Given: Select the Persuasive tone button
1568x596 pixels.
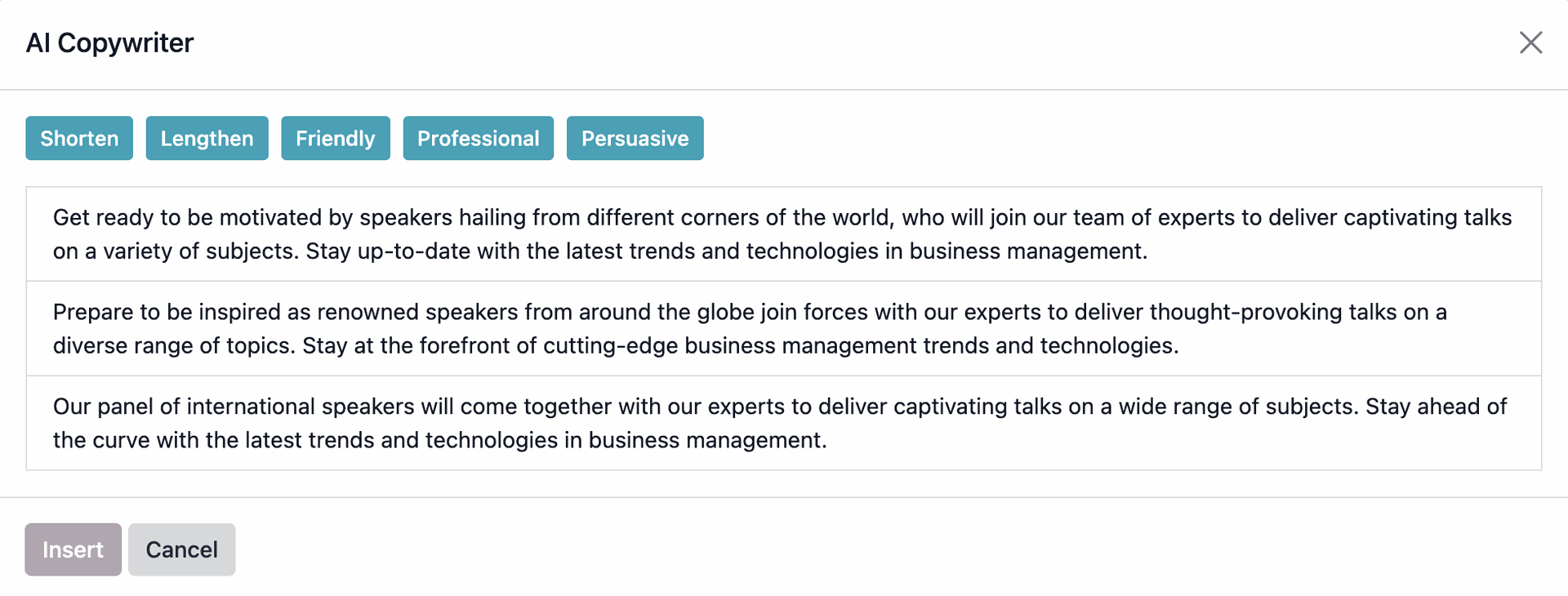Looking at the screenshot, I should click(635, 138).
